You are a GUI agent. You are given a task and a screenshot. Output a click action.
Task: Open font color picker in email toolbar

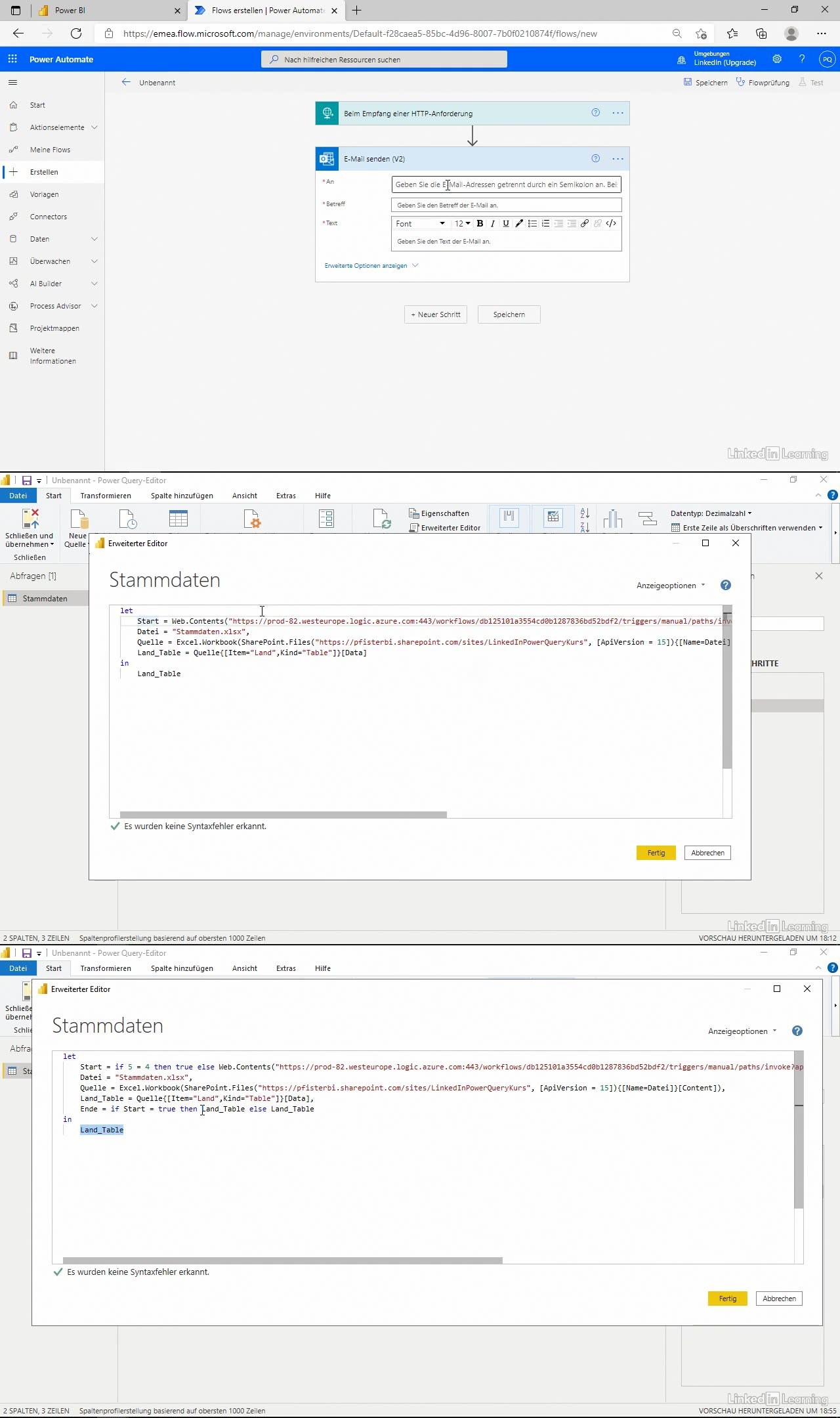[x=519, y=224]
